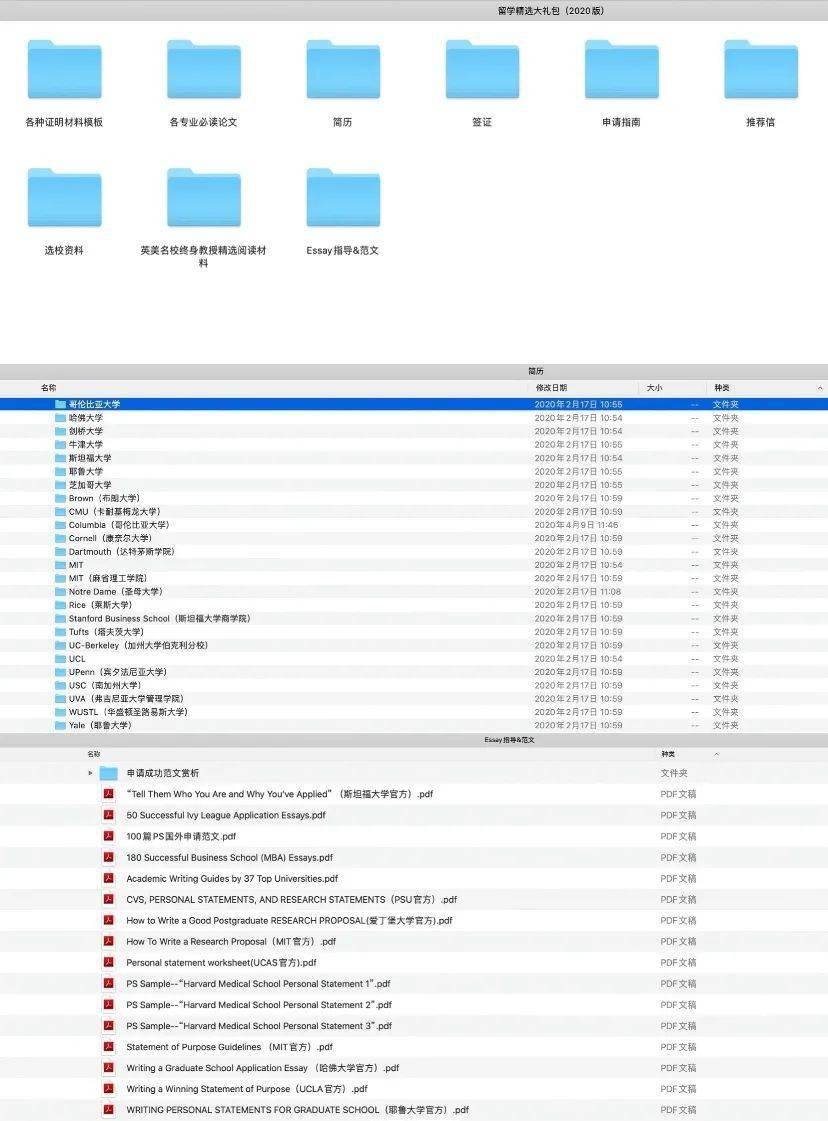The image size is (828, 1121).
Task: Click folder icon of 哈佛大学 row
Action: tap(61, 418)
